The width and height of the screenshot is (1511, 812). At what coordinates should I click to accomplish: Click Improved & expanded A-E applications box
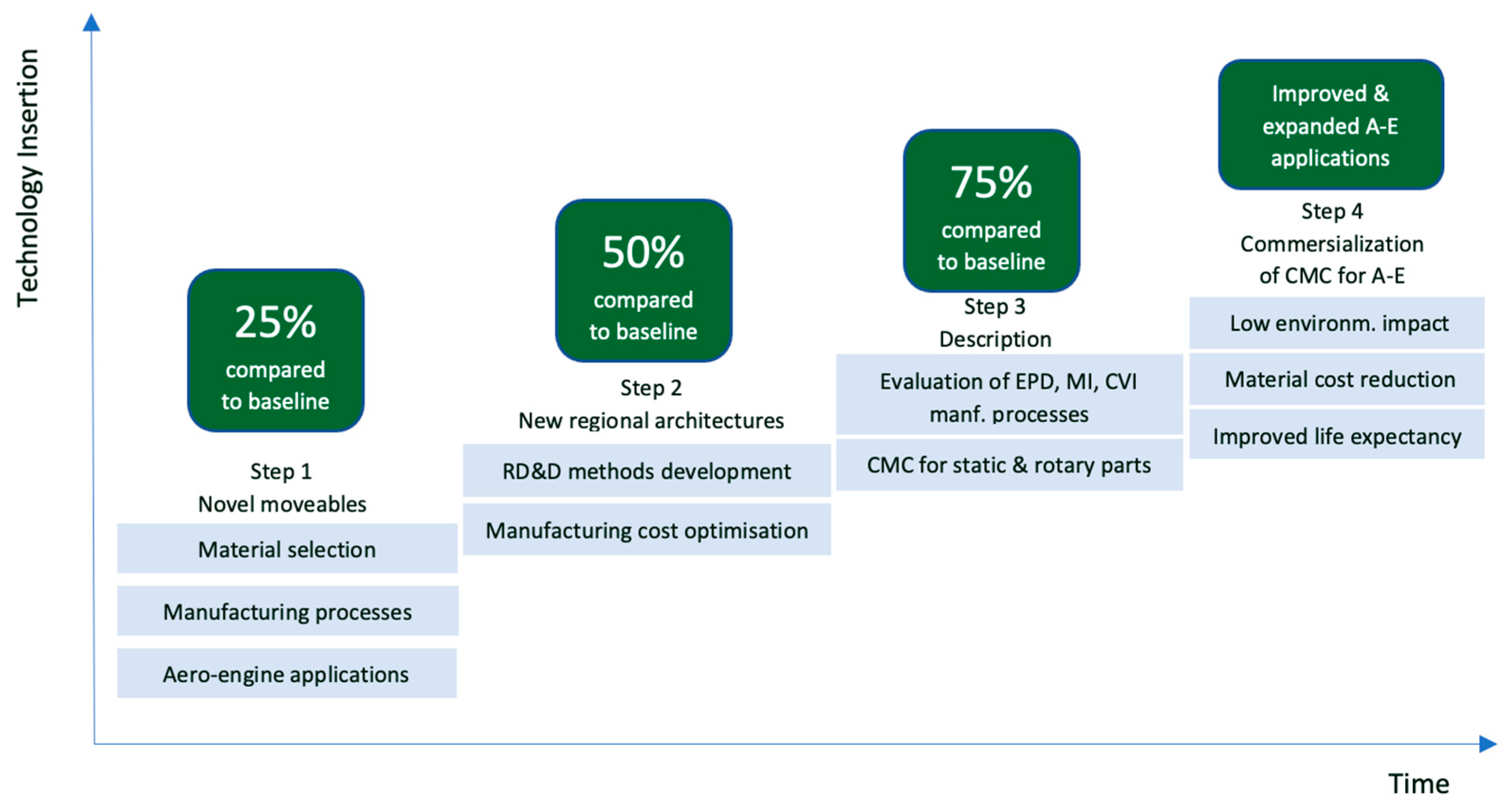pyautogui.click(x=1330, y=125)
